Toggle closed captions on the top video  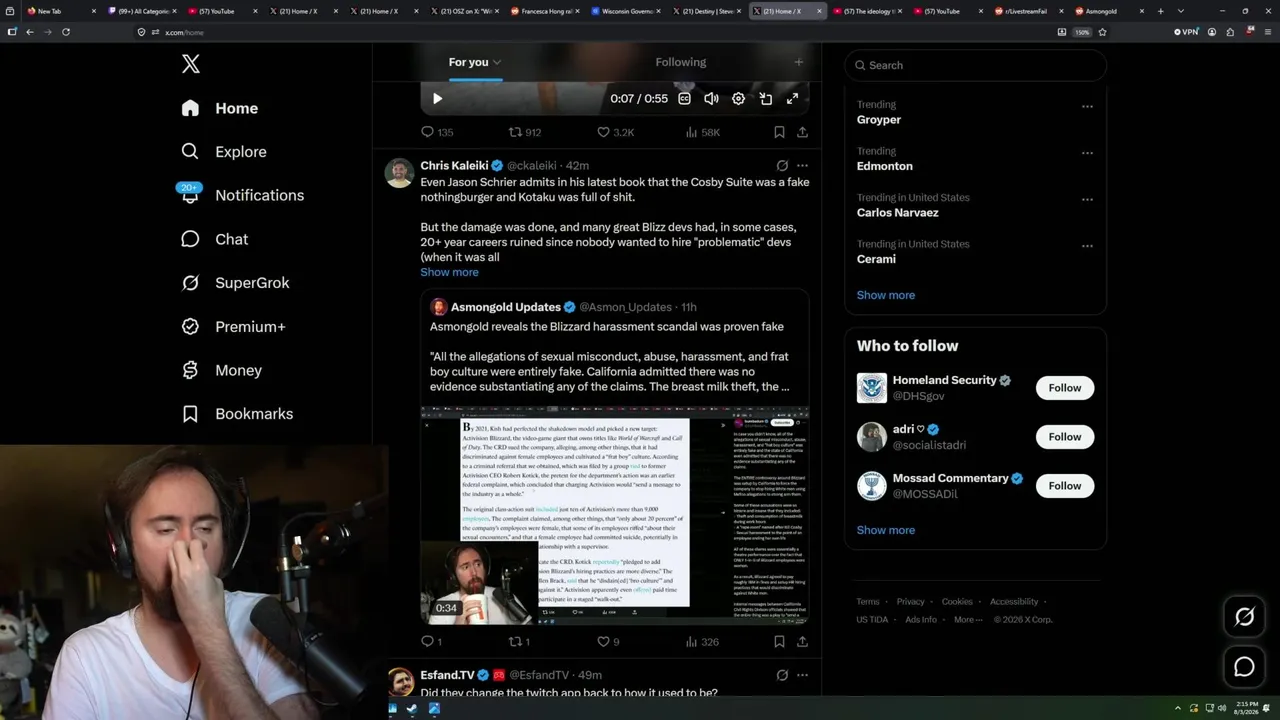click(685, 99)
